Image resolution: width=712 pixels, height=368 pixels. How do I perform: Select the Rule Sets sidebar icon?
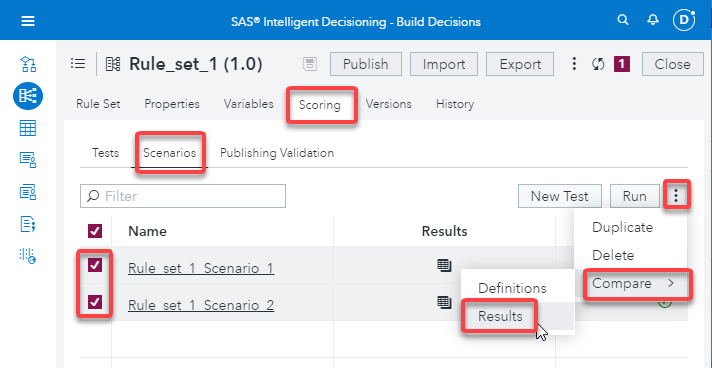28,95
